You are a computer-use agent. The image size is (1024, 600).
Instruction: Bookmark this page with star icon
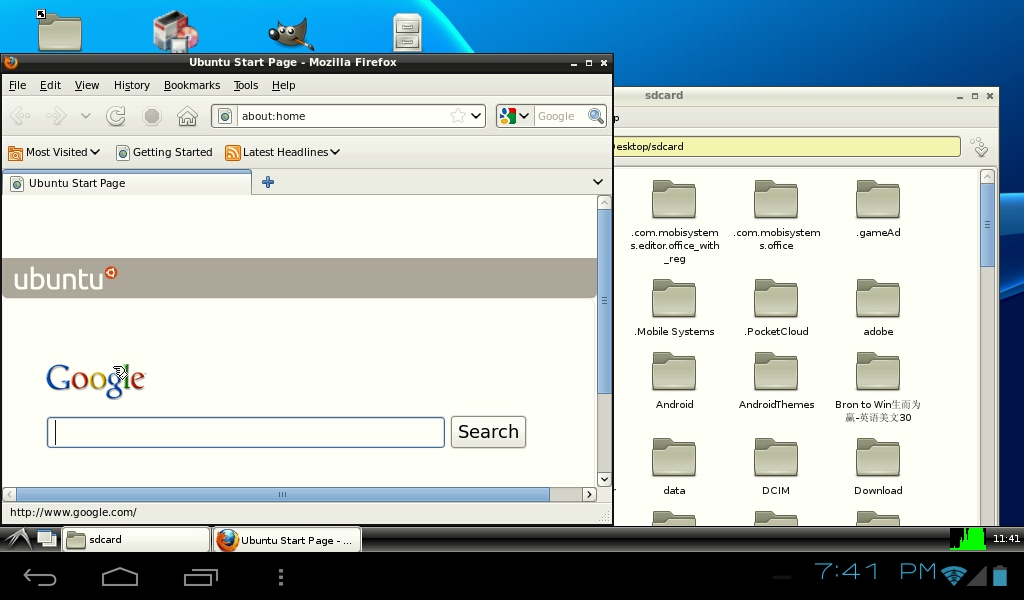458,116
